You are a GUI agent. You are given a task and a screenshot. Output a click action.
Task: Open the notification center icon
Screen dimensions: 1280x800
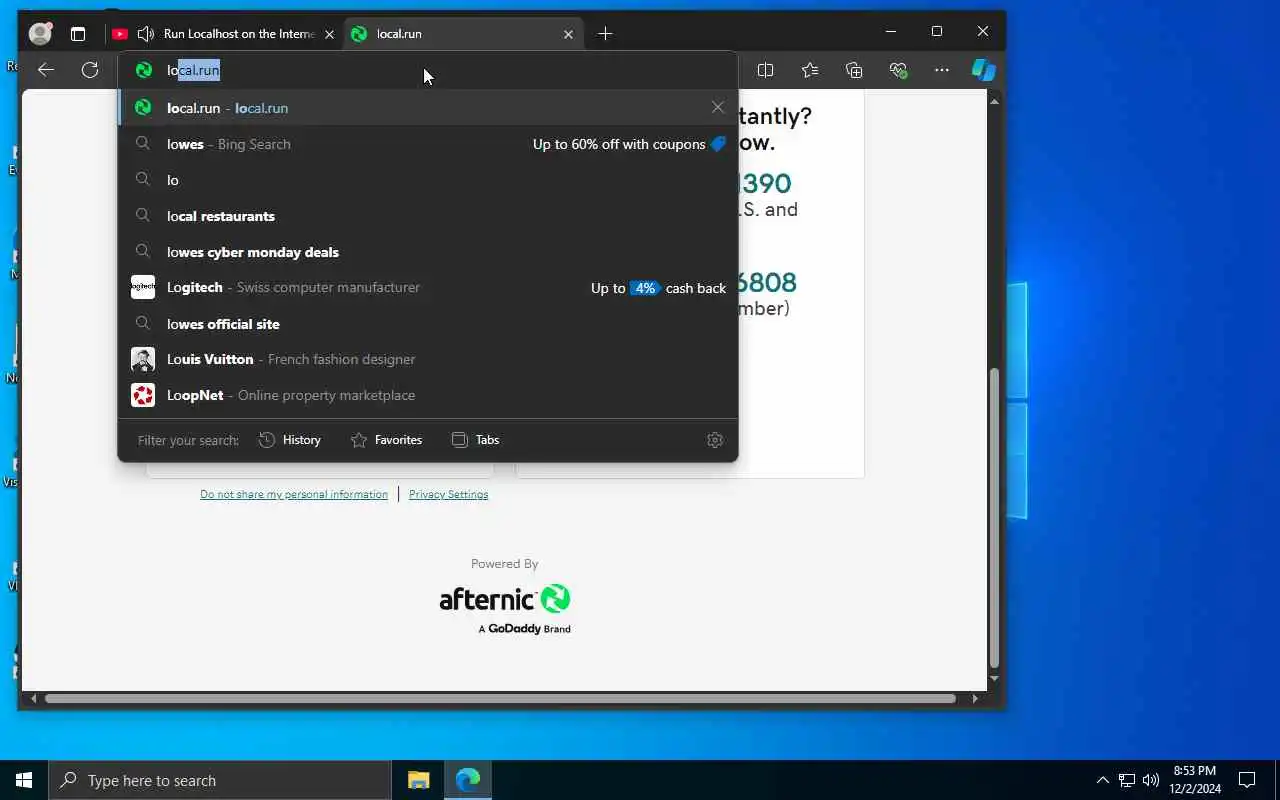point(1247,780)
